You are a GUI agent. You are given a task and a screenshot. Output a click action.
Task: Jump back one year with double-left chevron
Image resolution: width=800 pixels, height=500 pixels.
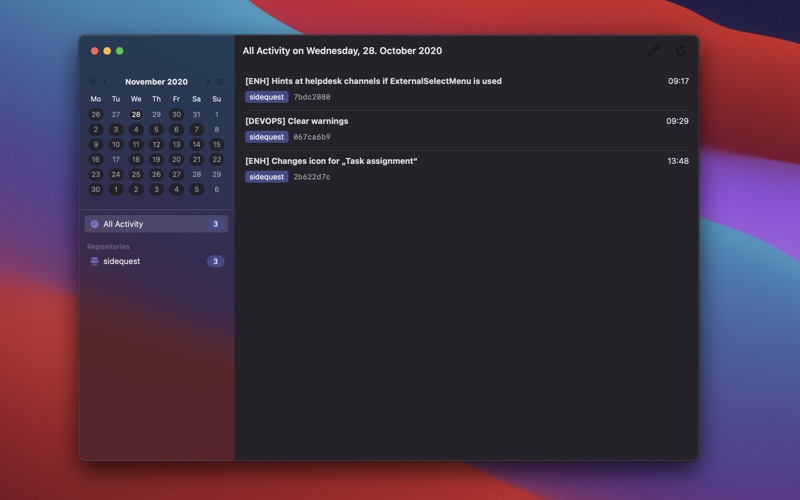[x=92, y=82]
